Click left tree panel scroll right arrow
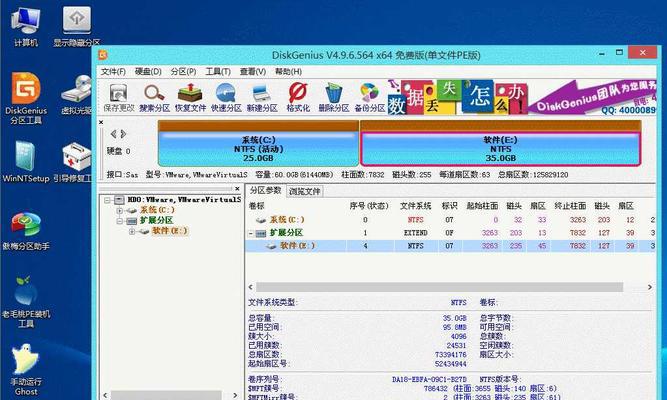This screenshot has height=400, width=667. click(x=235, y=395)
